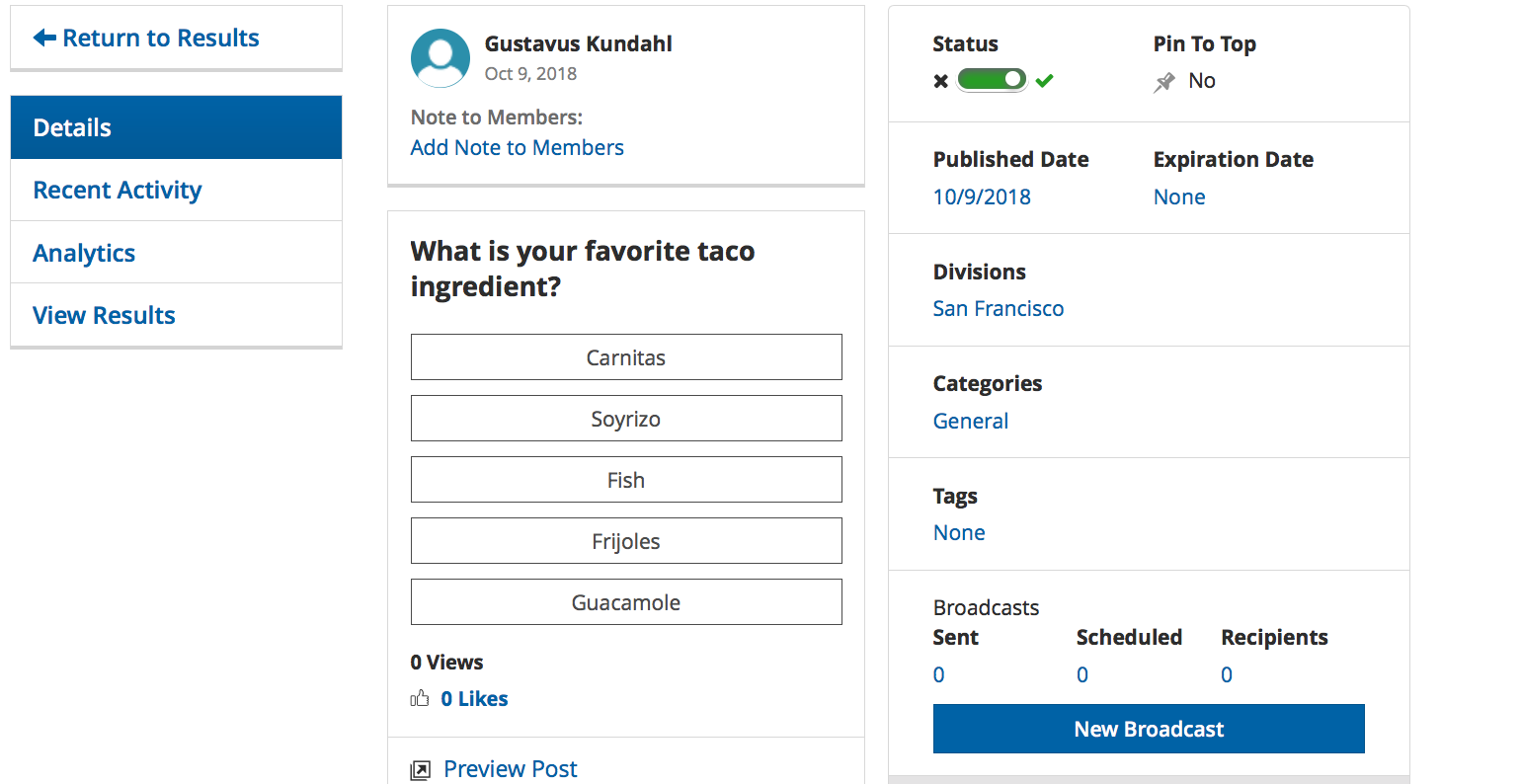Click Add Note to Members link

[518, 147]
